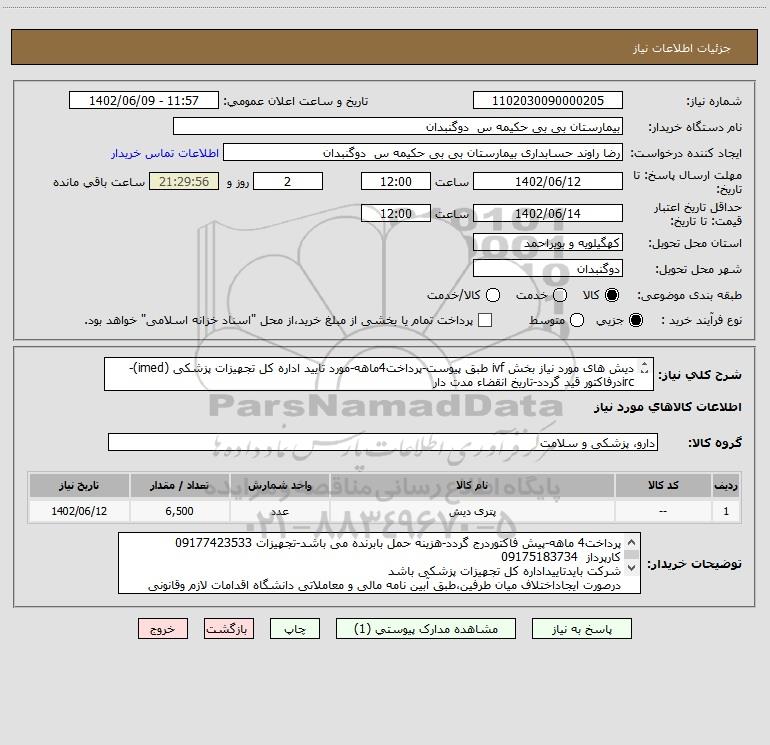Click the شماره نیاز field 1102030090000205
The height and width of the screenshot is (745, 770).
point(548,100)
